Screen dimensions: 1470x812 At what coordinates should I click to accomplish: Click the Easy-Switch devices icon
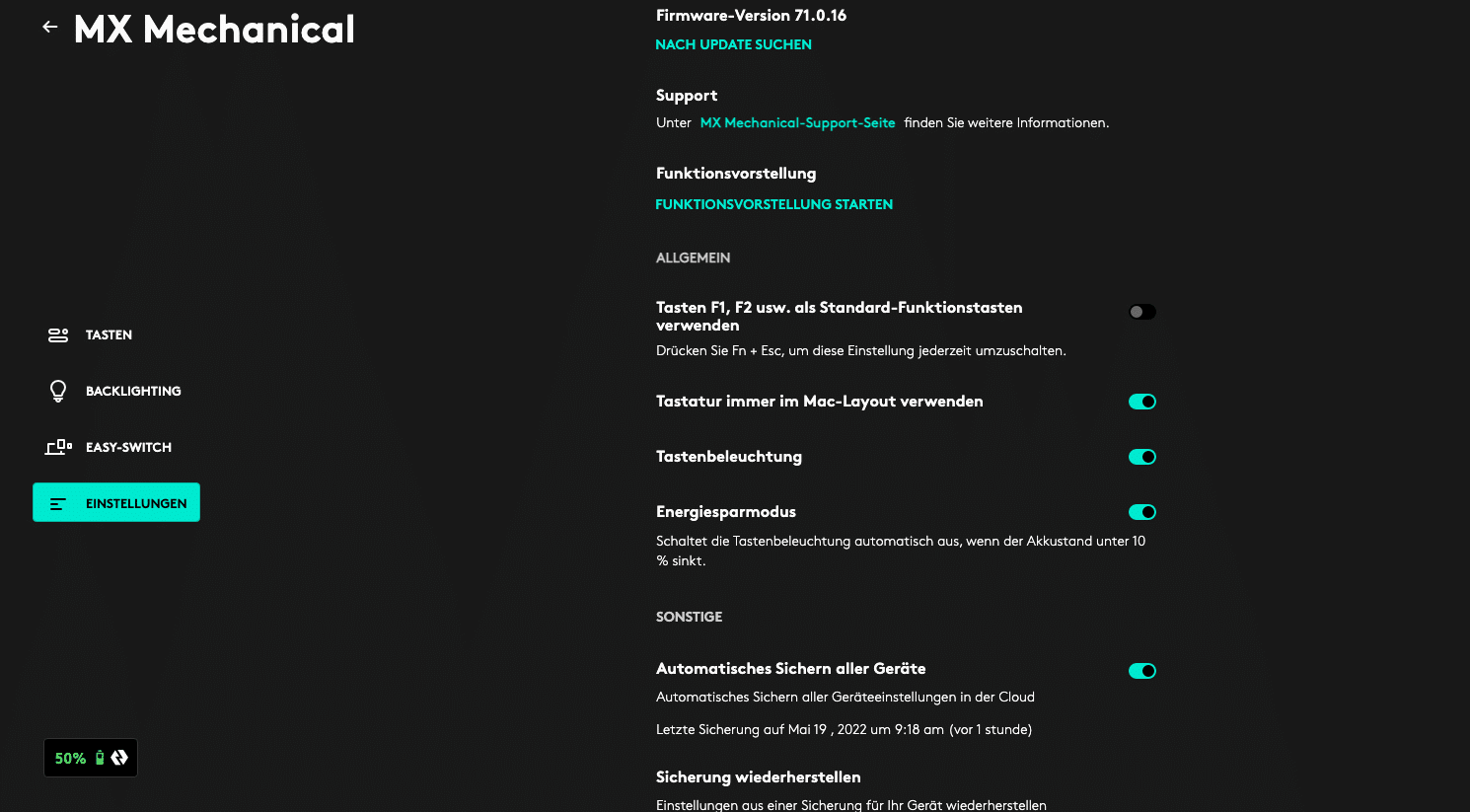click(x=58, y=447)
